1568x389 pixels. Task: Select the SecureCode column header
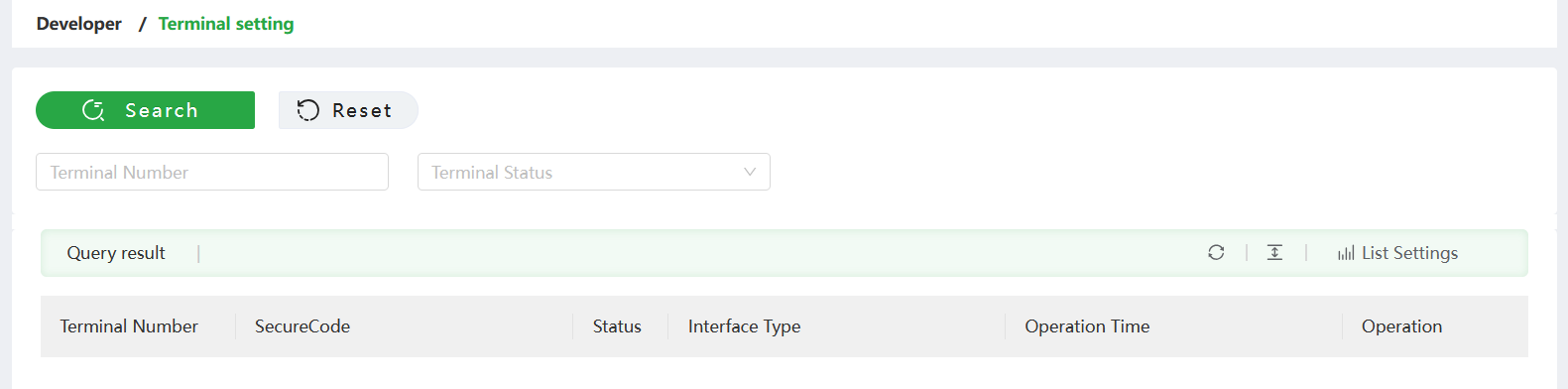tap(302, 326)
